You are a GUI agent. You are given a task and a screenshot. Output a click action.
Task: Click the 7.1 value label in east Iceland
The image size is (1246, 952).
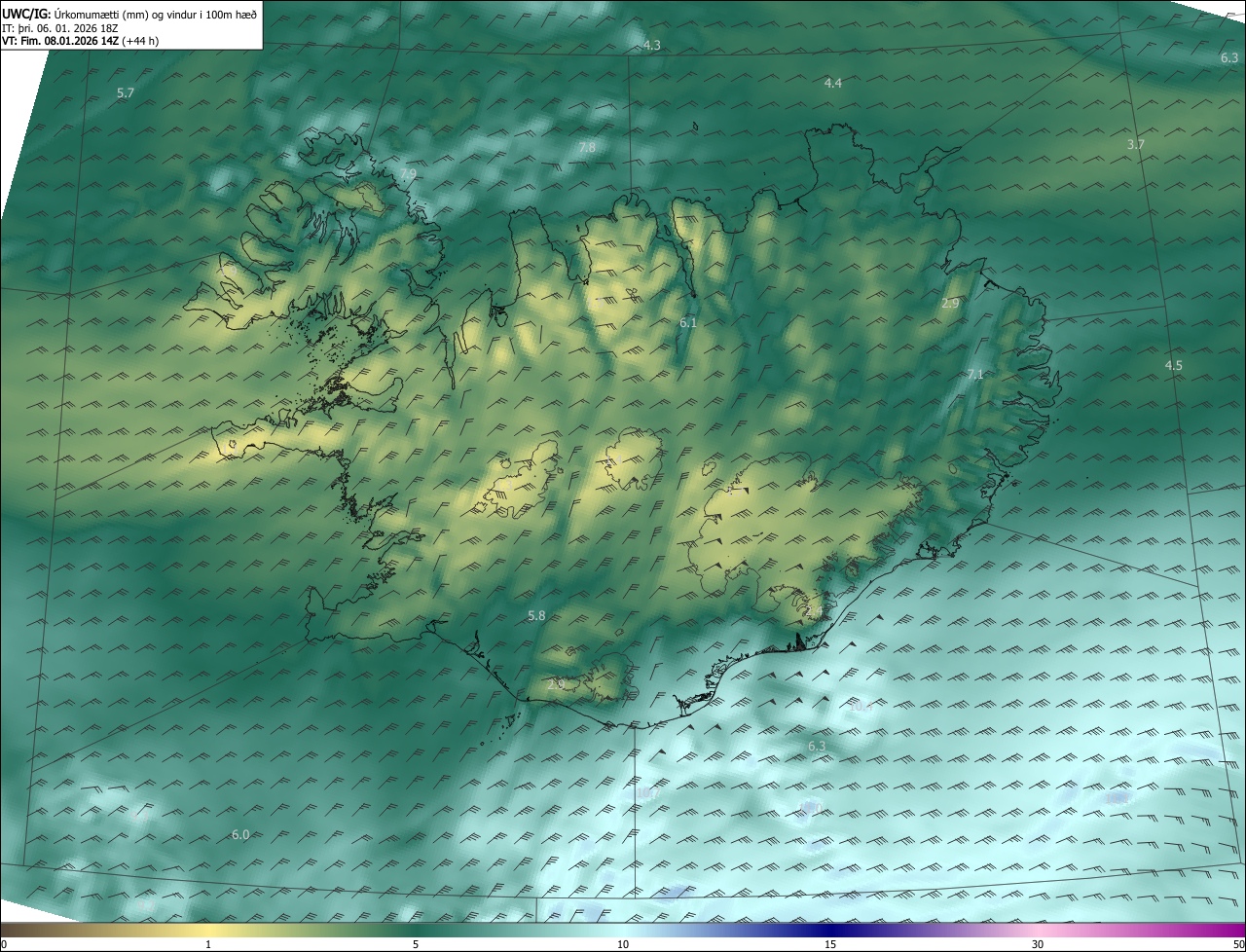click(975, 375)
